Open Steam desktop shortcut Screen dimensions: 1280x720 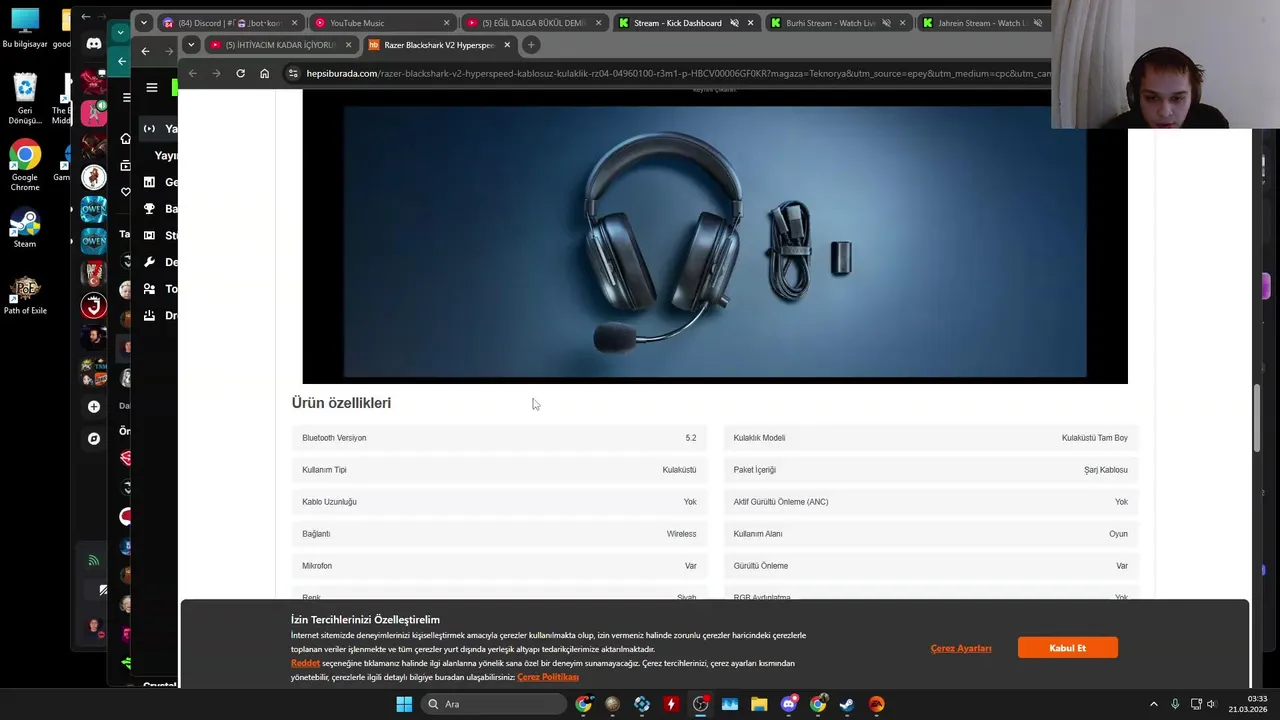click(25, 227)
